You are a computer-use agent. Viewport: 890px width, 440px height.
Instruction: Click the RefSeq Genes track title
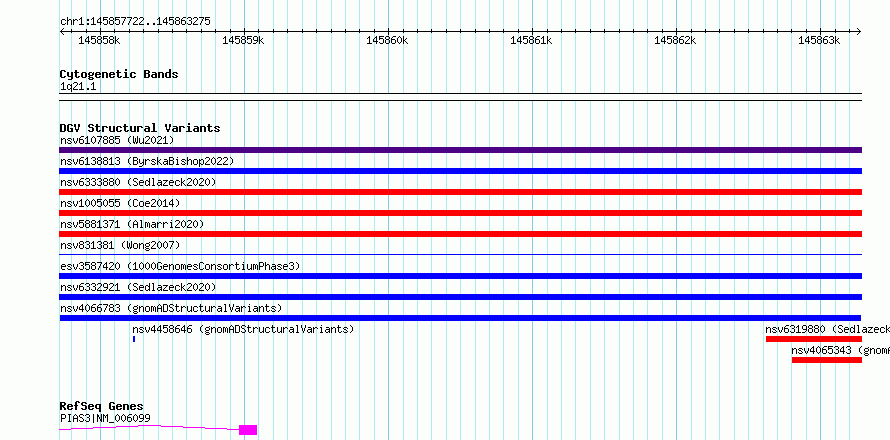click(x=102, y=407)
